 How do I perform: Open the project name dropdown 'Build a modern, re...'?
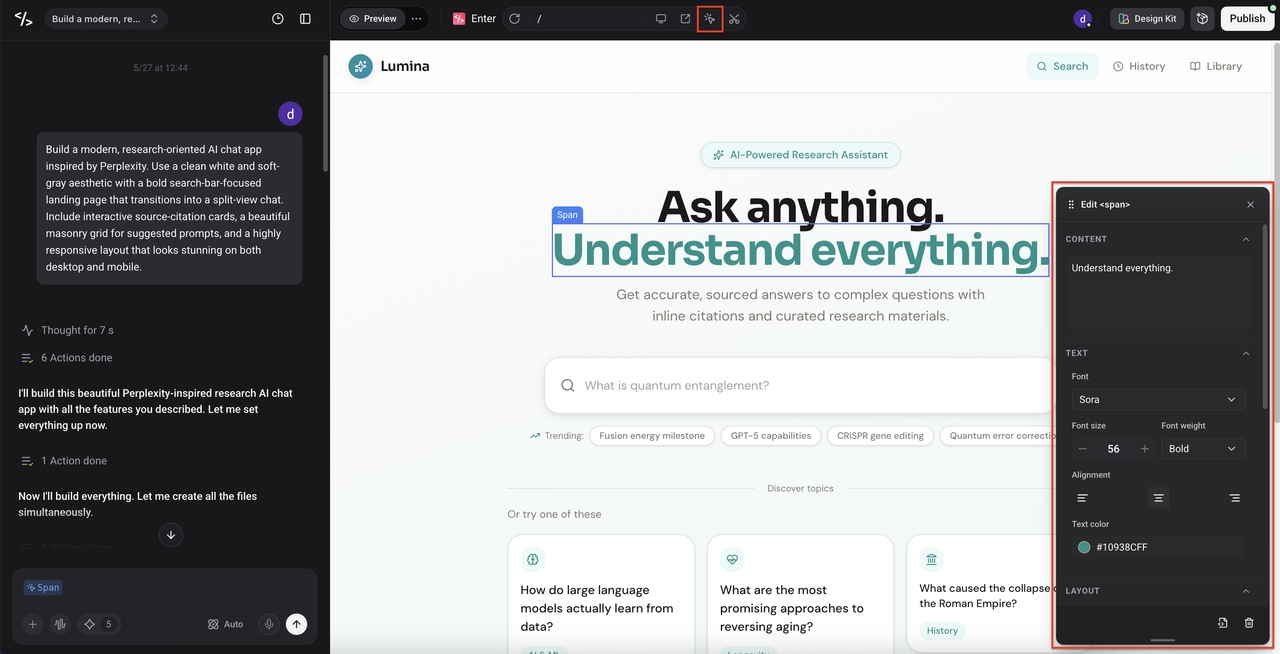point(105,19)
